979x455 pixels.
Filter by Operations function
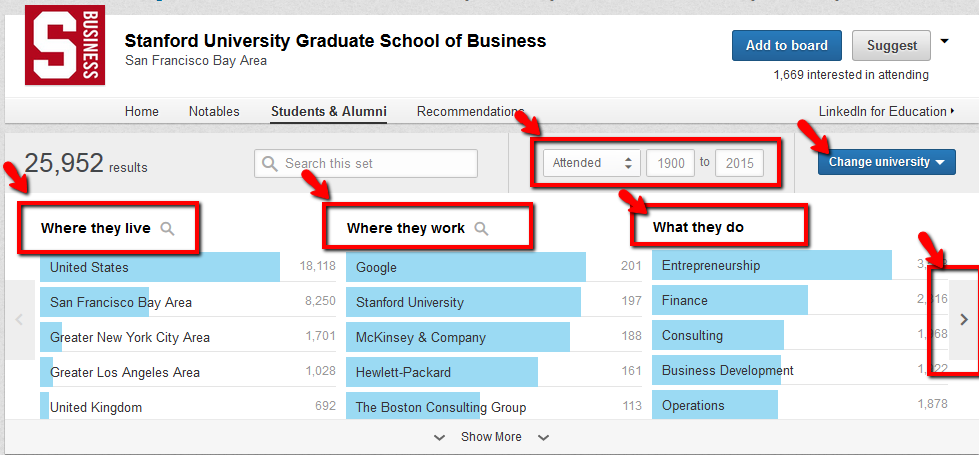[800, 404]
